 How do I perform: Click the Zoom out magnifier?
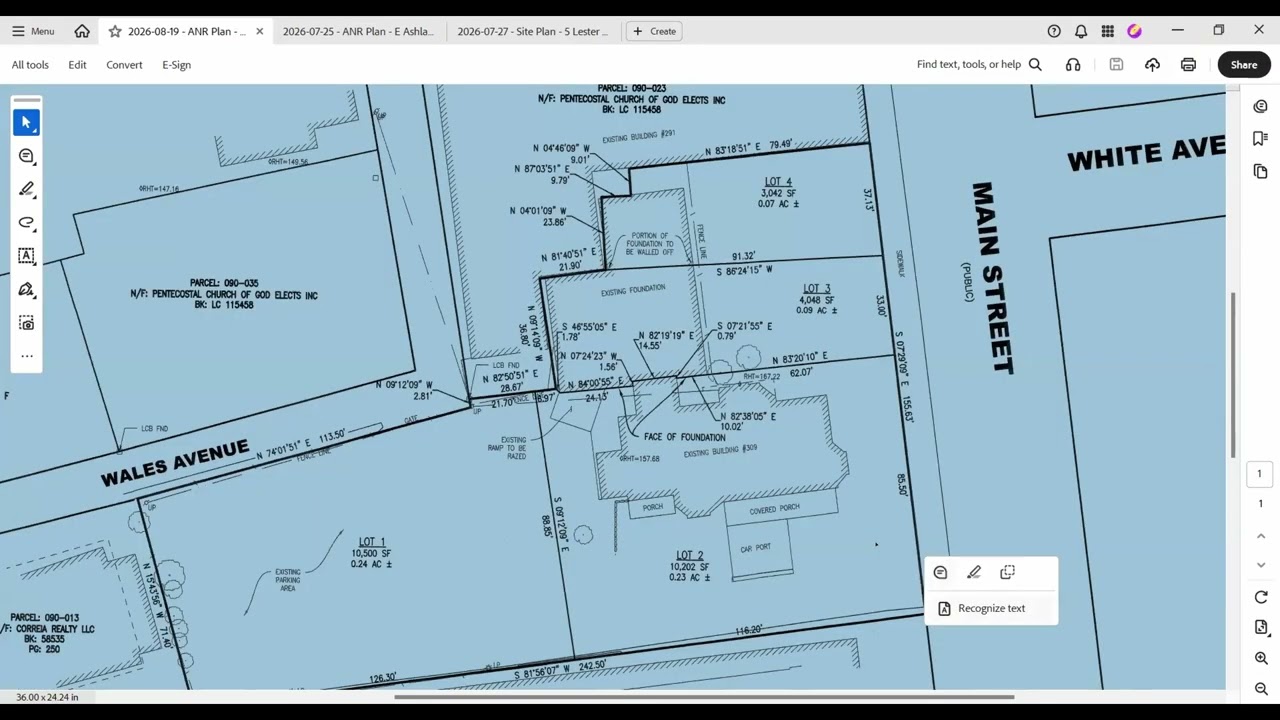click(1260, 689)
